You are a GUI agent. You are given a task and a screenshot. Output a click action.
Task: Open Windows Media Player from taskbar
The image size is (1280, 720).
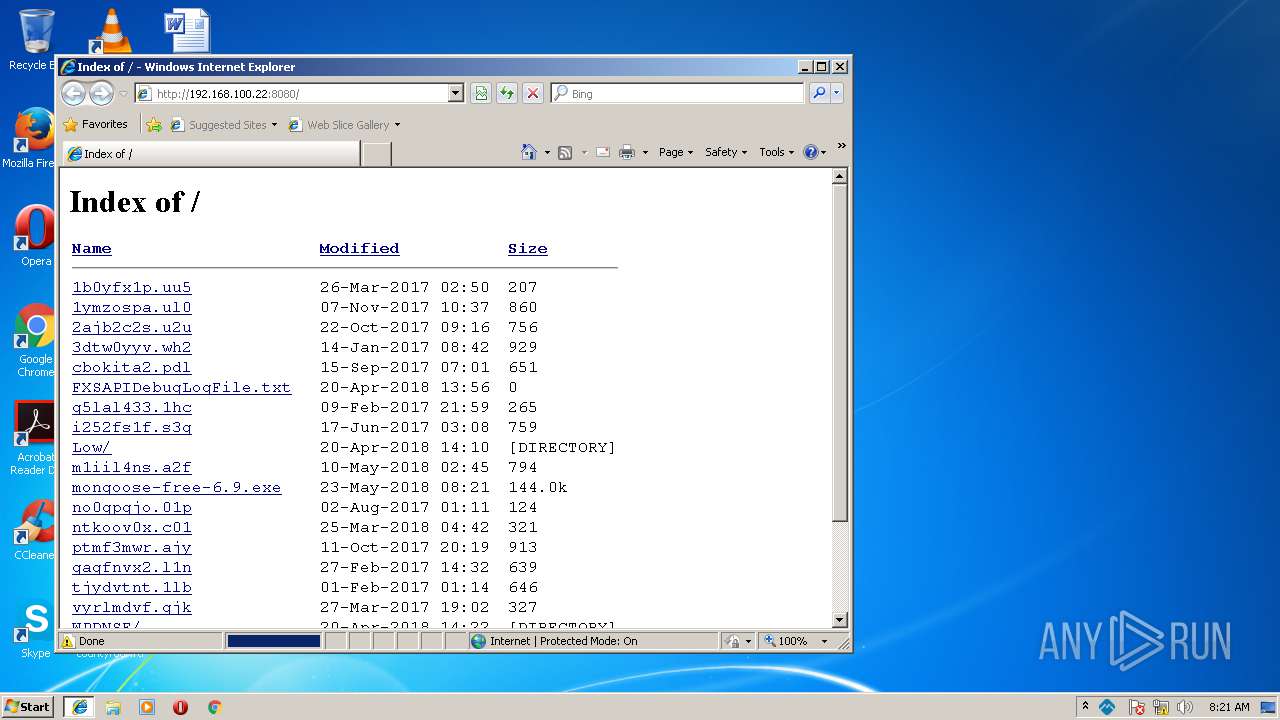tap(147, 706)
